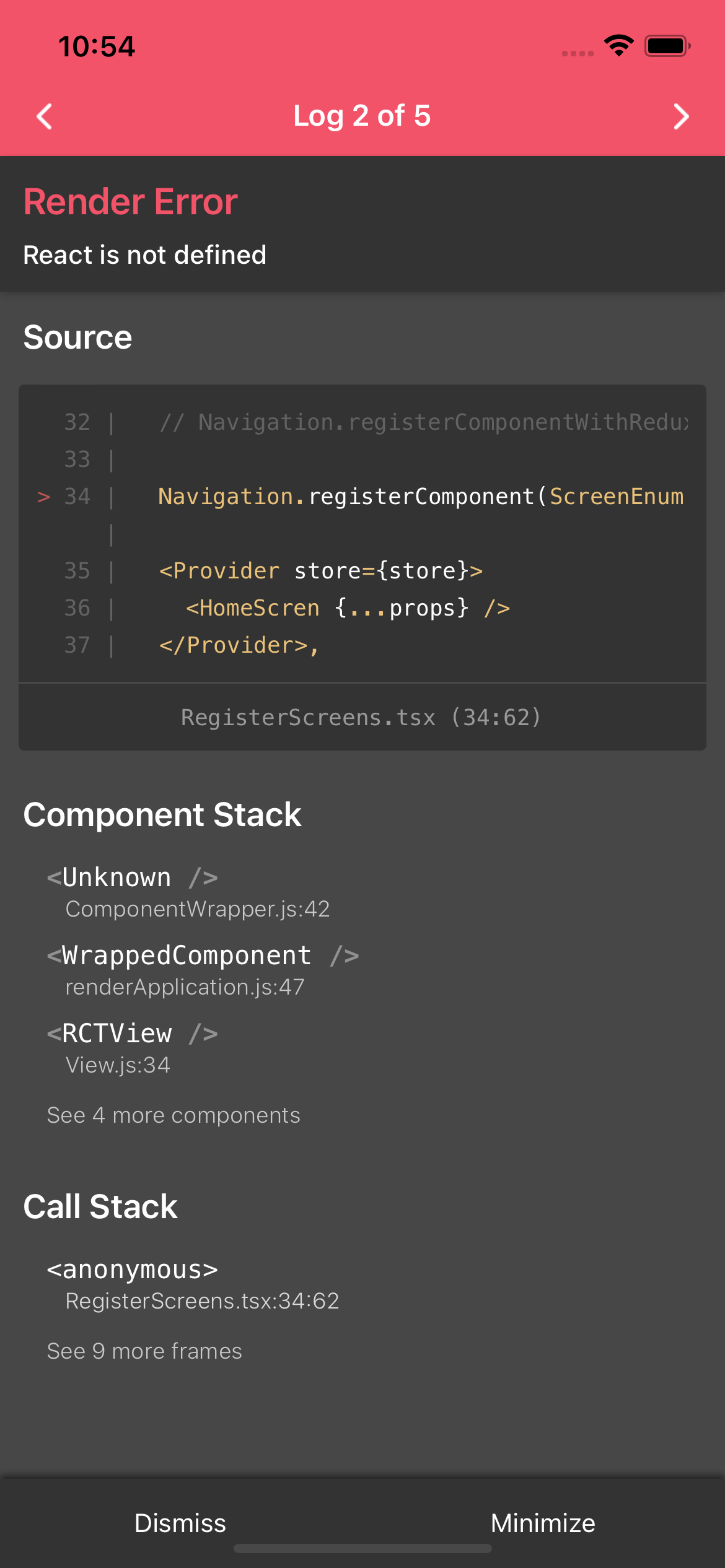Tap the Component Stack heading
725x1568 pixels.
(x=162, y=814)
